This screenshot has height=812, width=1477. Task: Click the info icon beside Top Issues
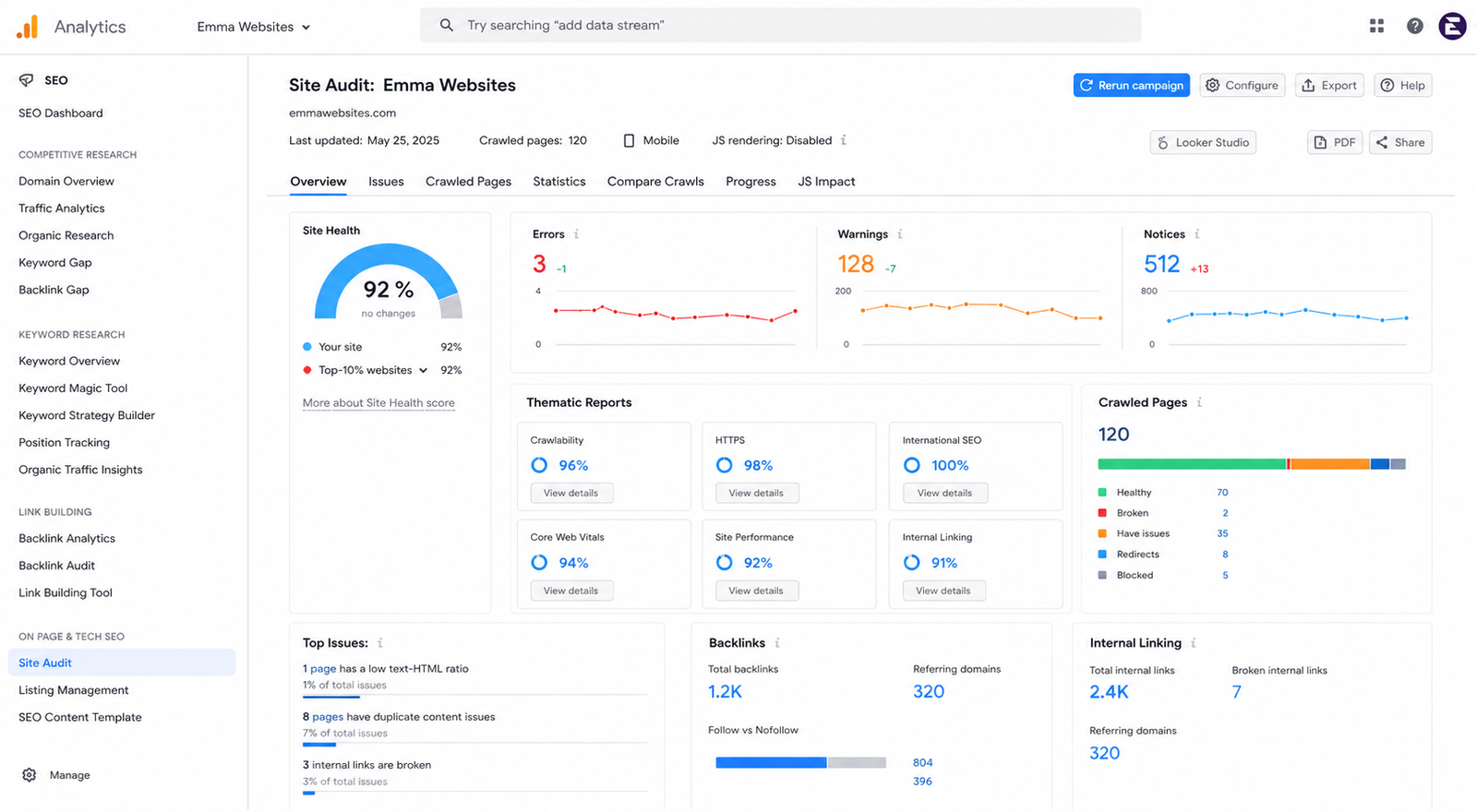point(380,643)
